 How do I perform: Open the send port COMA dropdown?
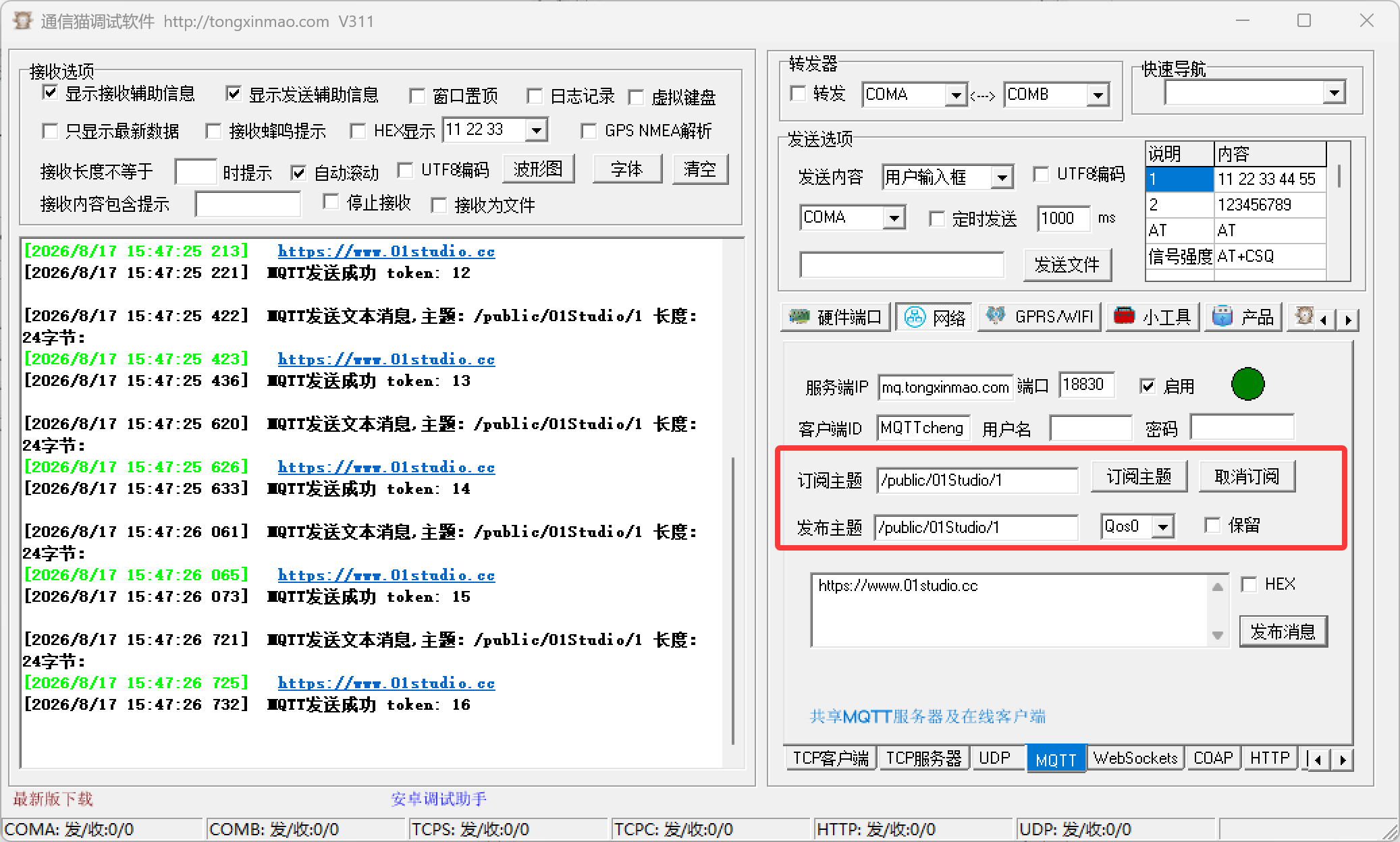pos(894,218)
